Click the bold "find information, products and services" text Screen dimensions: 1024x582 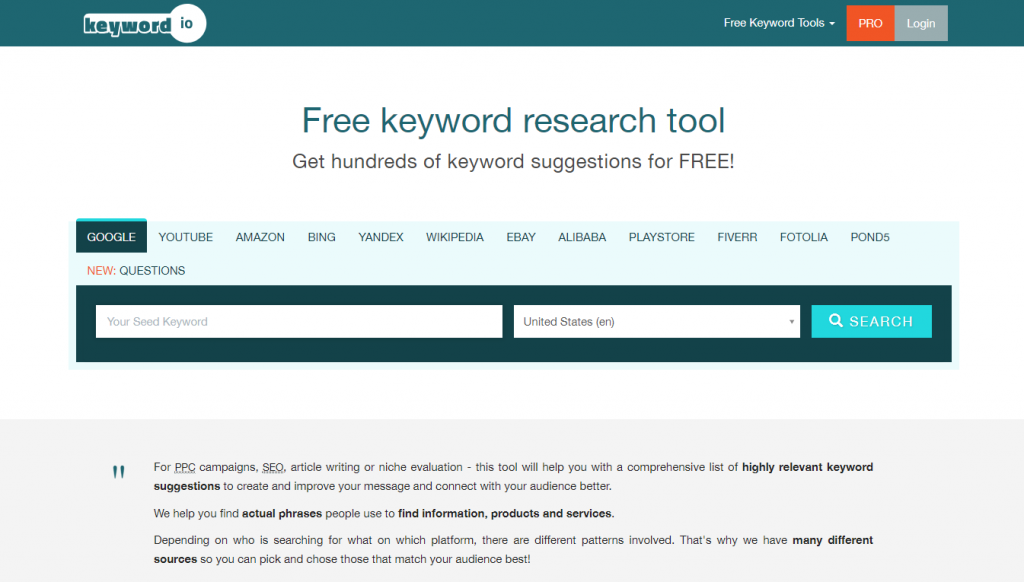point(505,513)
